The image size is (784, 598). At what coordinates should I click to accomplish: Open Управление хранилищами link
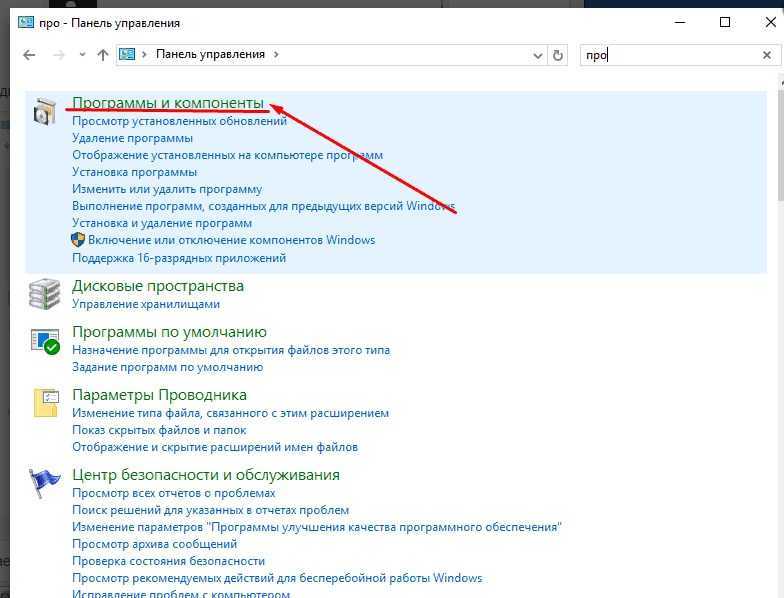pos(146,304)
